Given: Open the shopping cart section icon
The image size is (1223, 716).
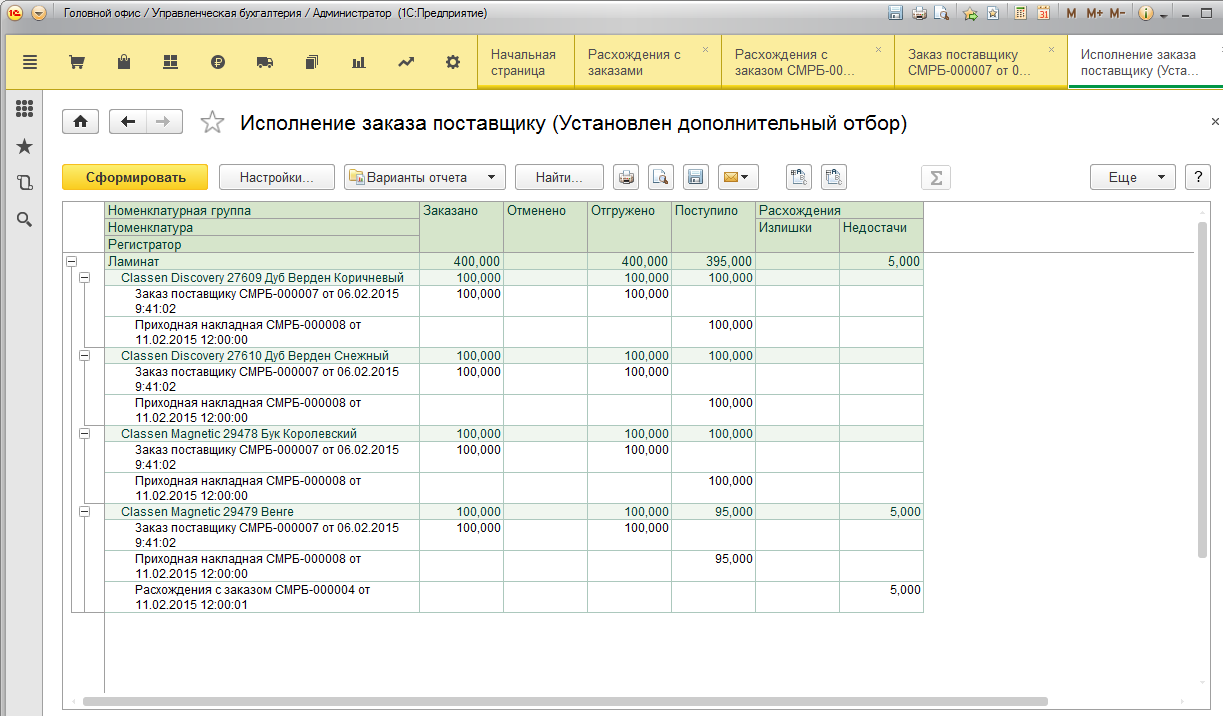Looking at the screenshot, I should (x=76, y=62).
